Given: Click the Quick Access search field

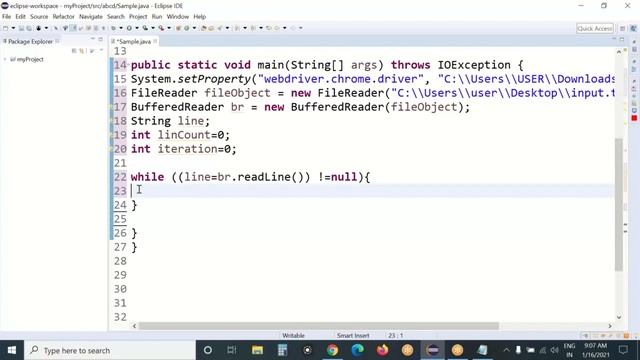Looking at the screenshot, I should pos(595,28).
